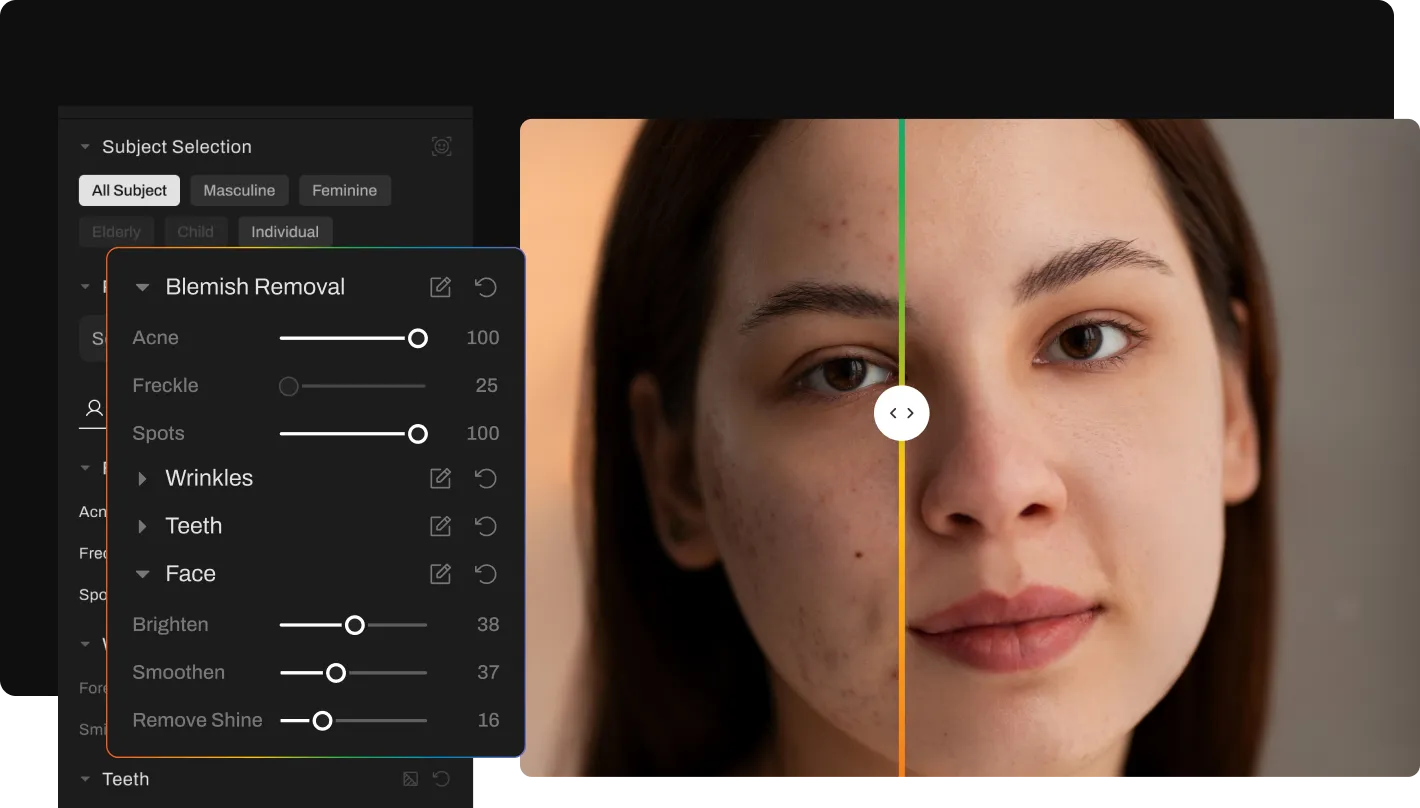1420x808 pixels.
Task: Click the face detection icon in Subject Selection
Action: point(441,147)
